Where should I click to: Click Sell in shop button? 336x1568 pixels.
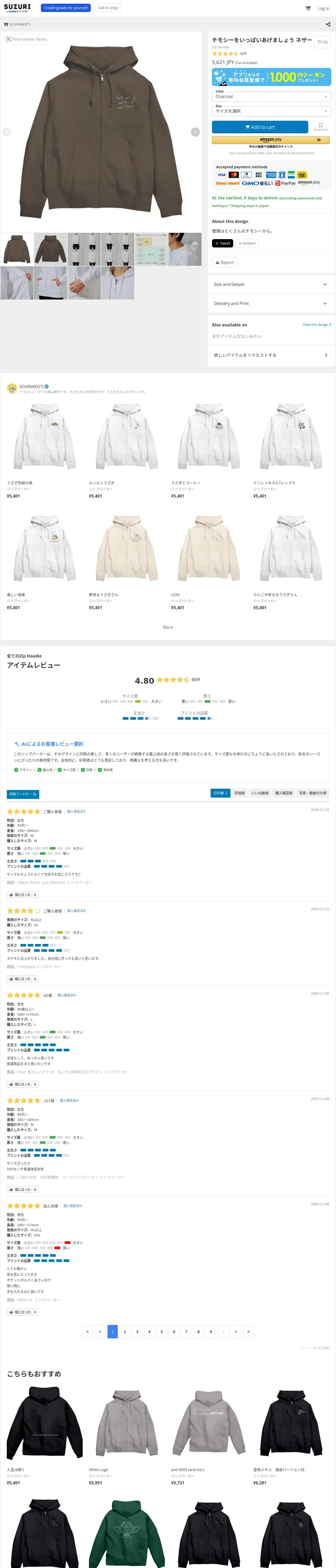(x=108, y=8)
